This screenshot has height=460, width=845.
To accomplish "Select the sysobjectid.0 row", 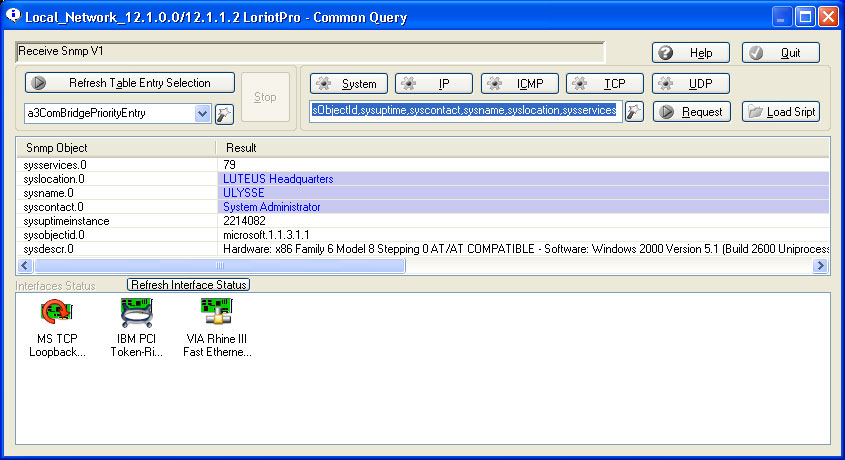I will tap(423, 235).
